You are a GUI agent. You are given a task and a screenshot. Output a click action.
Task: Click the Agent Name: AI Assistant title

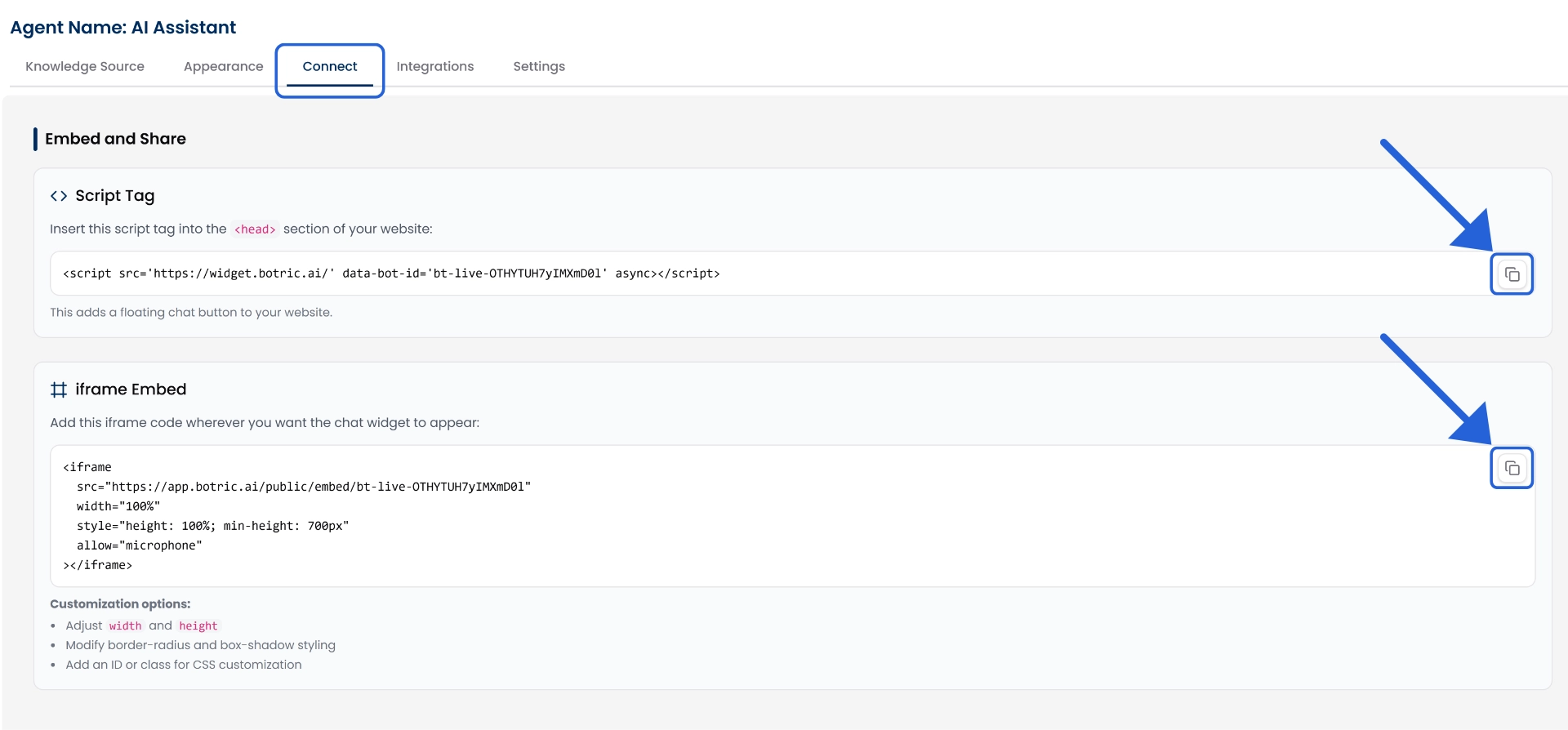coord(123,27)
